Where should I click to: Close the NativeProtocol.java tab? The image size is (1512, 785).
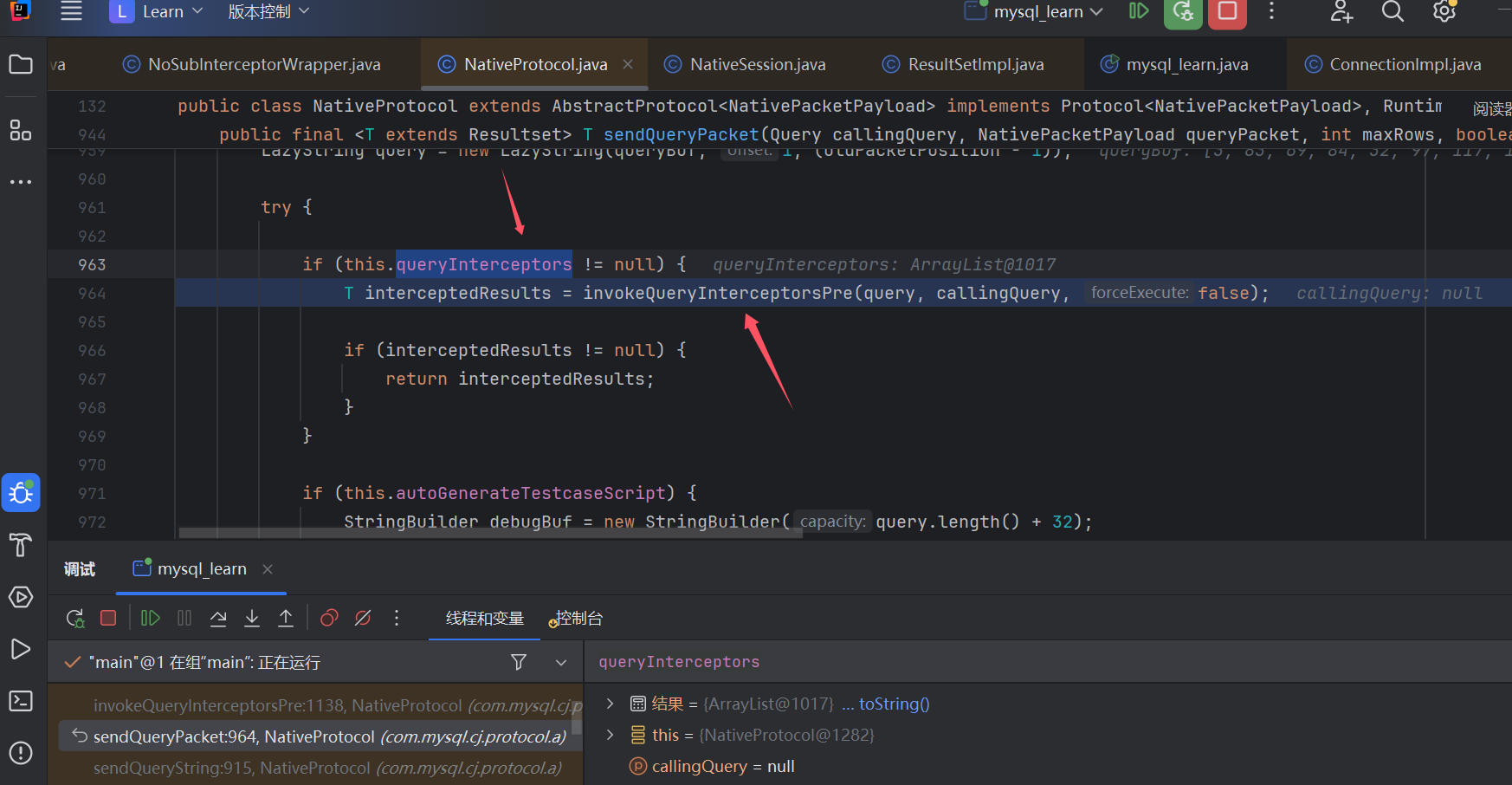pyautogui.click(x=628, y=64)
